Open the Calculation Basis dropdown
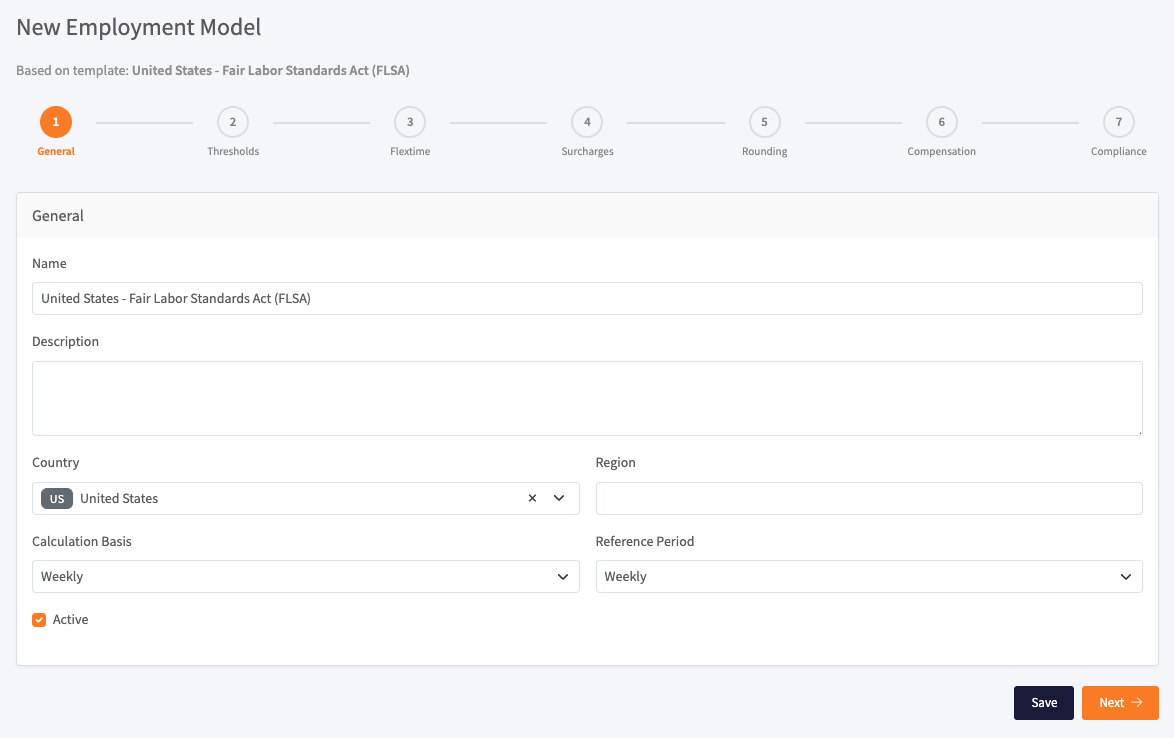Image resolution: width=1174 pixels, height=738 pixels. [305, 576]
